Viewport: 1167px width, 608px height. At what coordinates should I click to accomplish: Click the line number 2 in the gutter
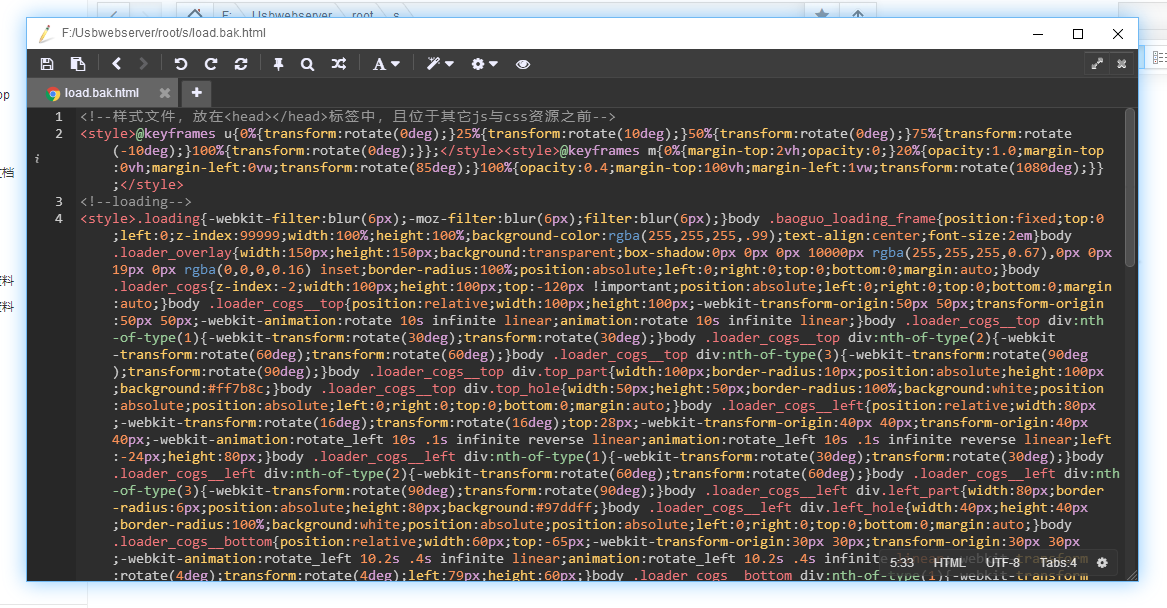pos(58,133)
